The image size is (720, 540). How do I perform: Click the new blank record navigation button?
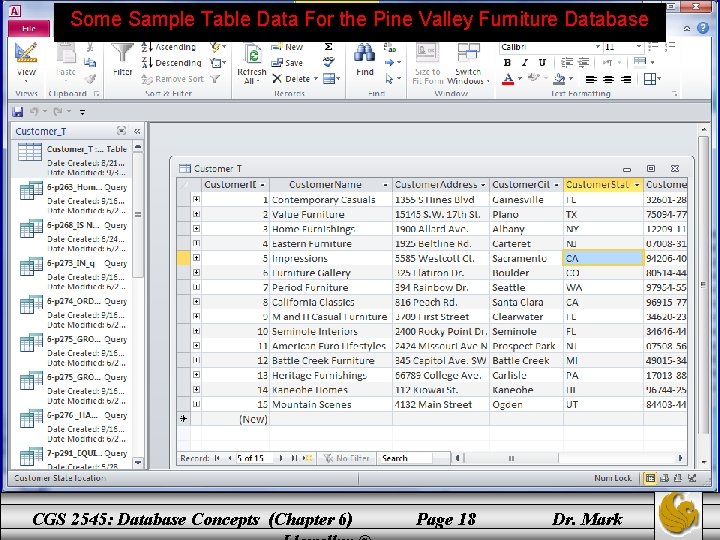pyautogui.click(x=308, y=458)
